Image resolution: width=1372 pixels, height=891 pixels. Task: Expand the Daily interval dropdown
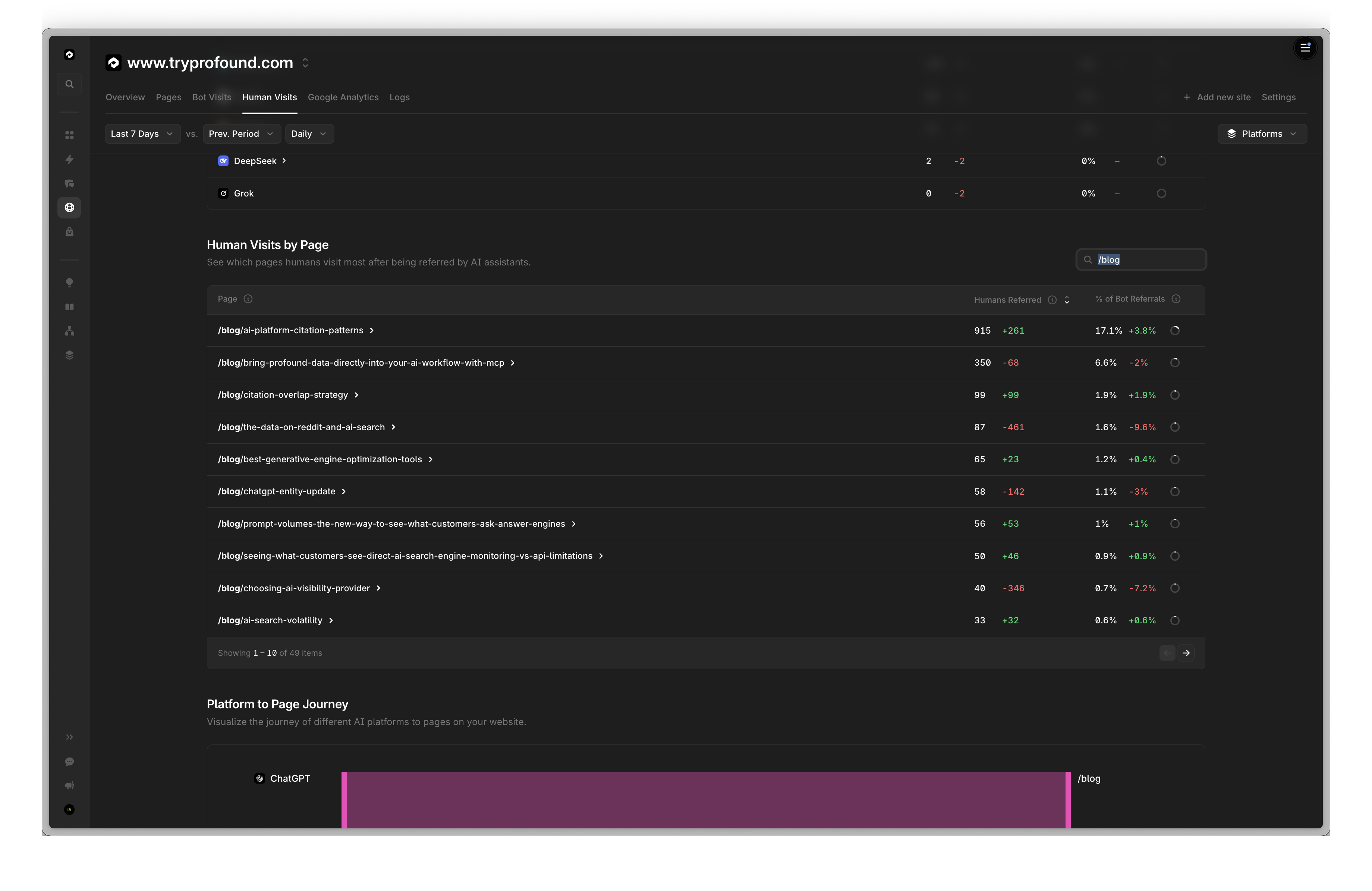coord(308,134)
